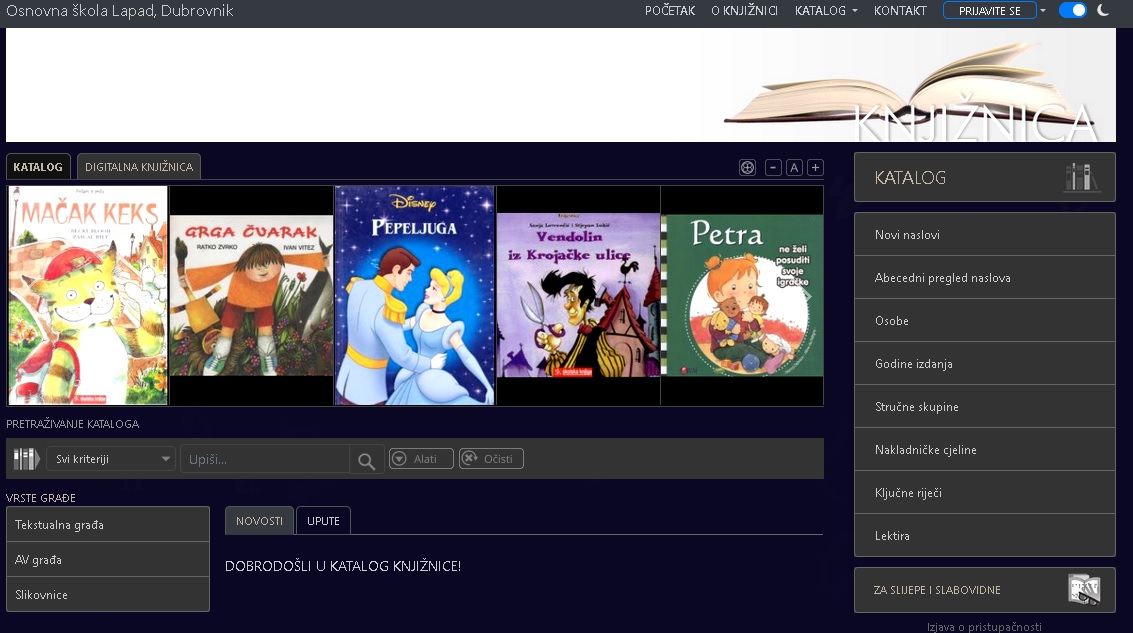Increase font size with plus icon
Image resolution: width=1133 pixels, height=633 pixels.
click(815, 168)
